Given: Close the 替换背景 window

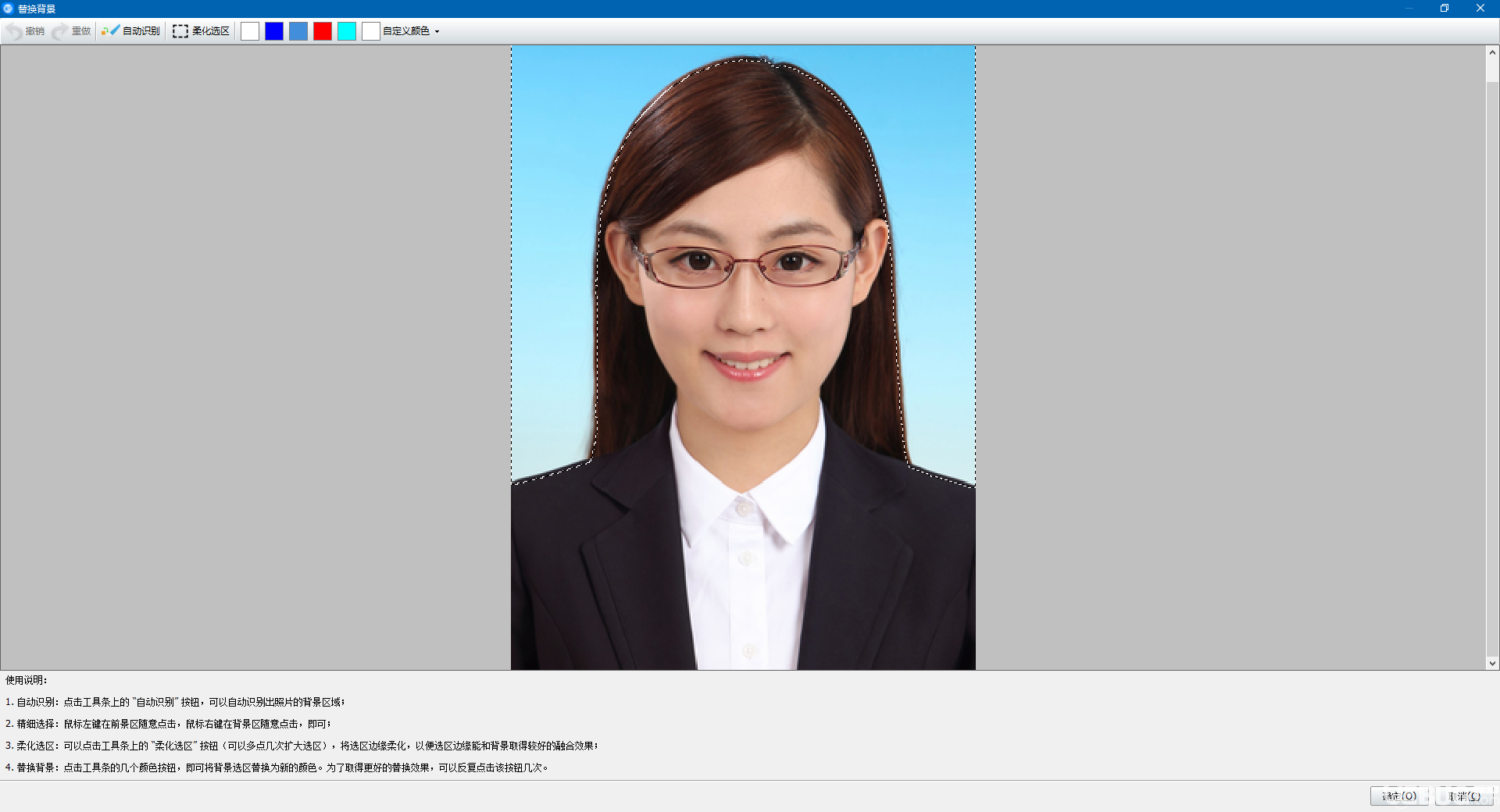Looking at the screenshot, I should pyautogui.click(x=1480, y=9).
